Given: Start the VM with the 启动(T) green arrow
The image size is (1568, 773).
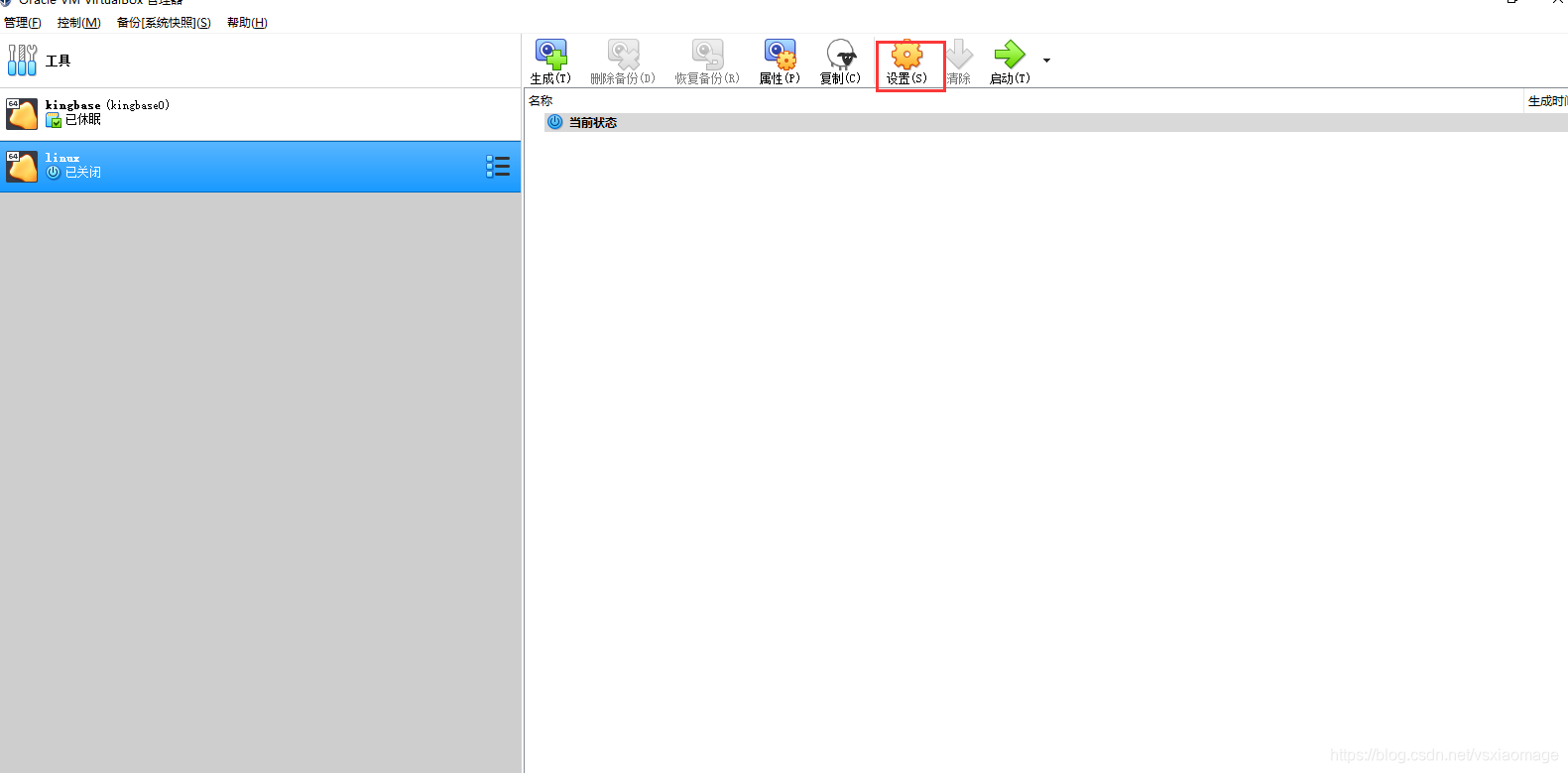Looking at the screenshot, I should 1010,54.
